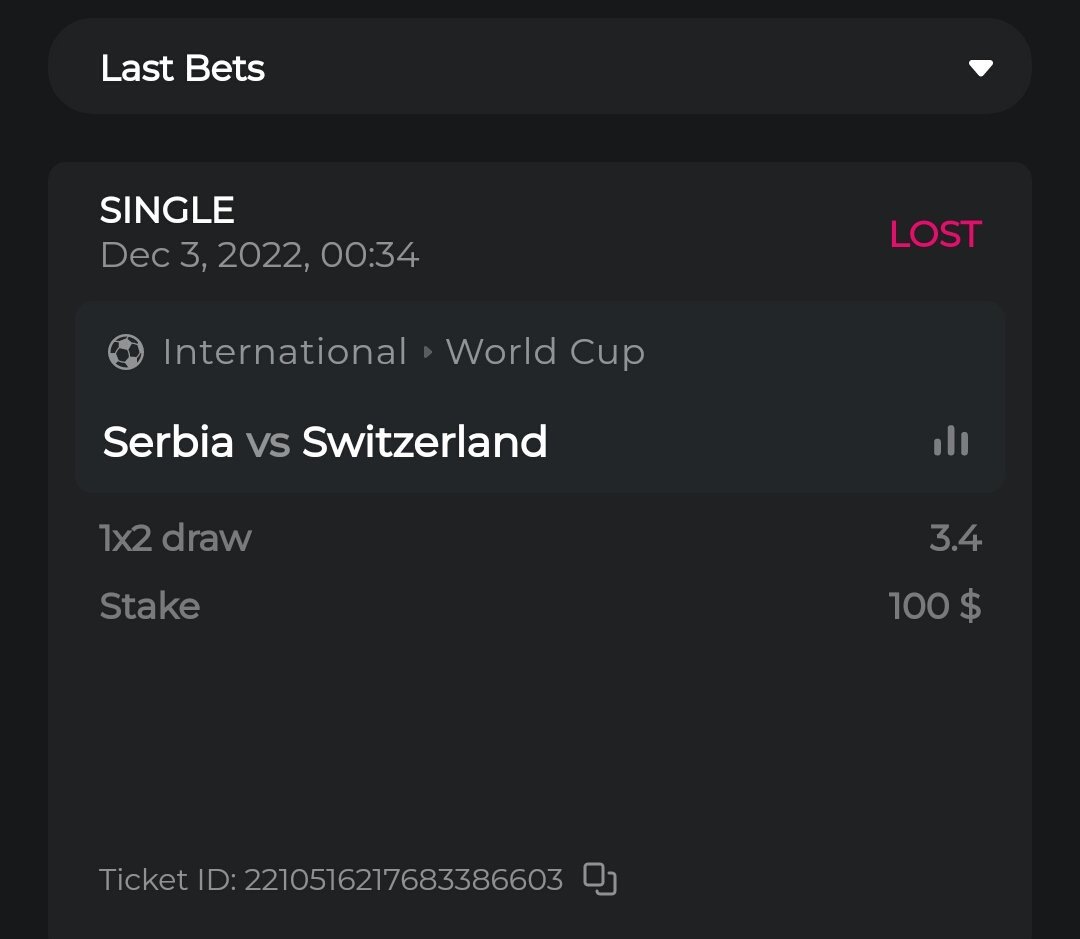
Task: Click the soccer ball sport icon
Action: tap(125, 352)
